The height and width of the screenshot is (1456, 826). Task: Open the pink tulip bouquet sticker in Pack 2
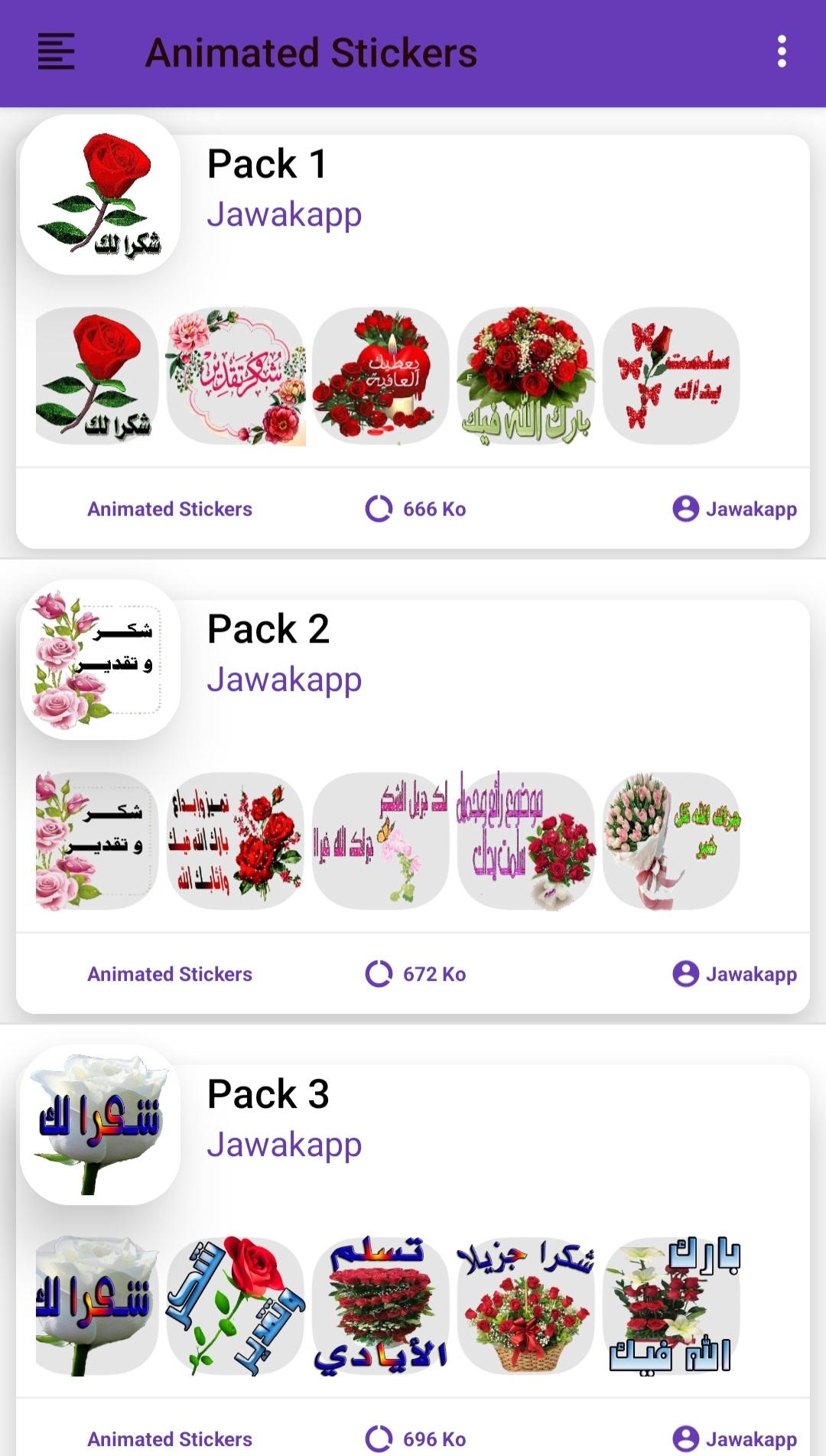[x=672, y=842]
